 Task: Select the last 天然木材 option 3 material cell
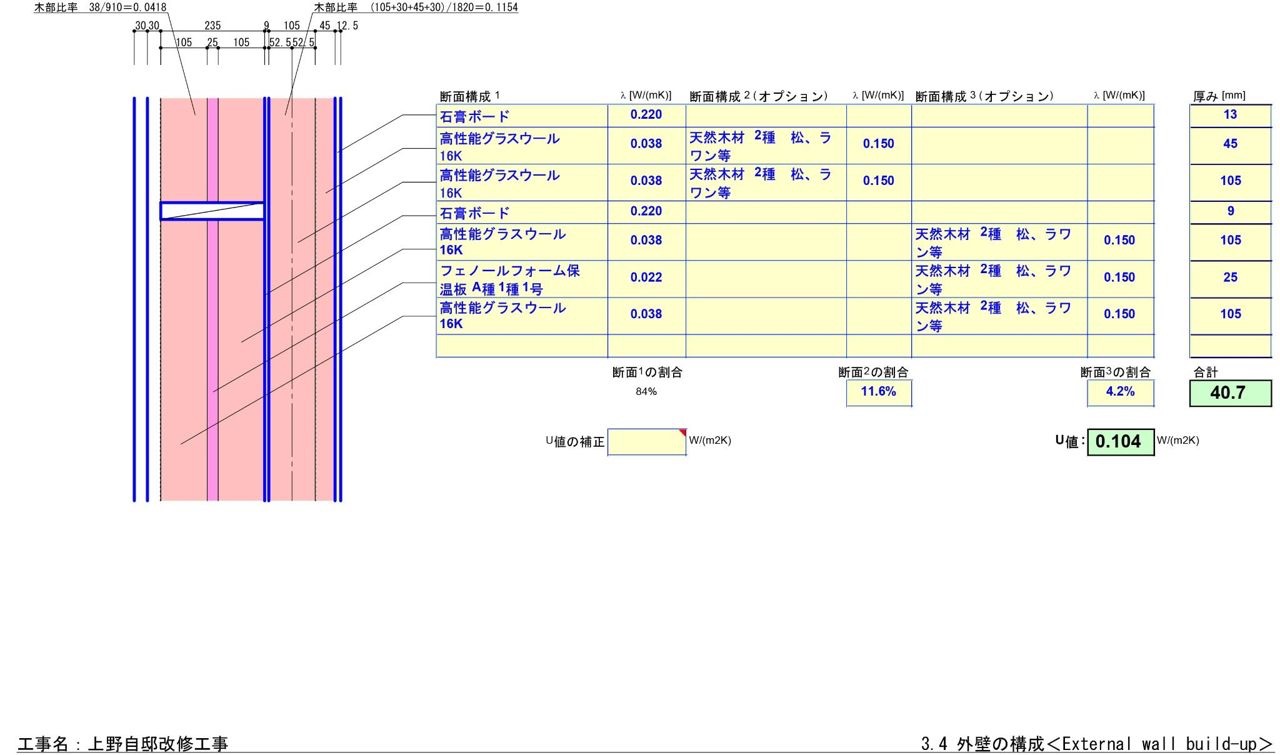pyautogui.click(x=999, y=315)
